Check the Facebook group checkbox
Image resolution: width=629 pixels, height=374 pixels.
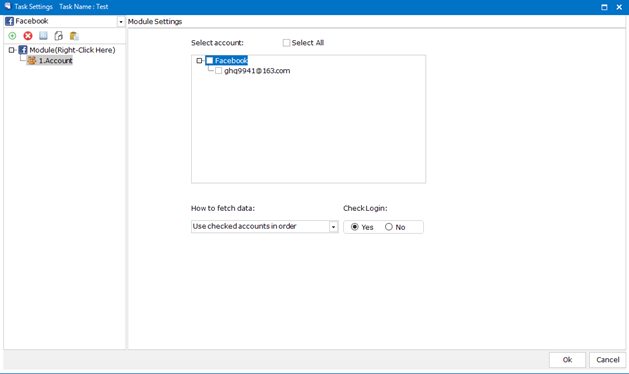coord(210,61)
